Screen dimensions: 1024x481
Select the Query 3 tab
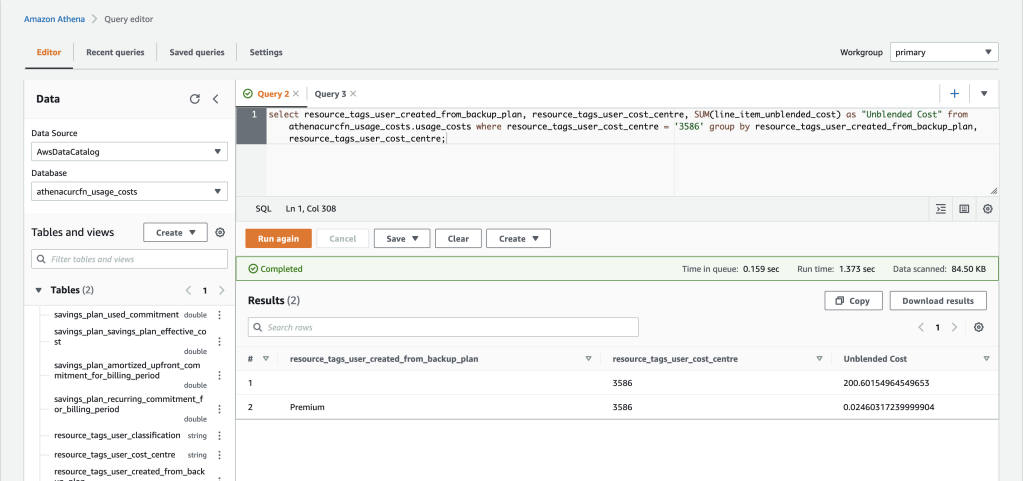[330, 94]
